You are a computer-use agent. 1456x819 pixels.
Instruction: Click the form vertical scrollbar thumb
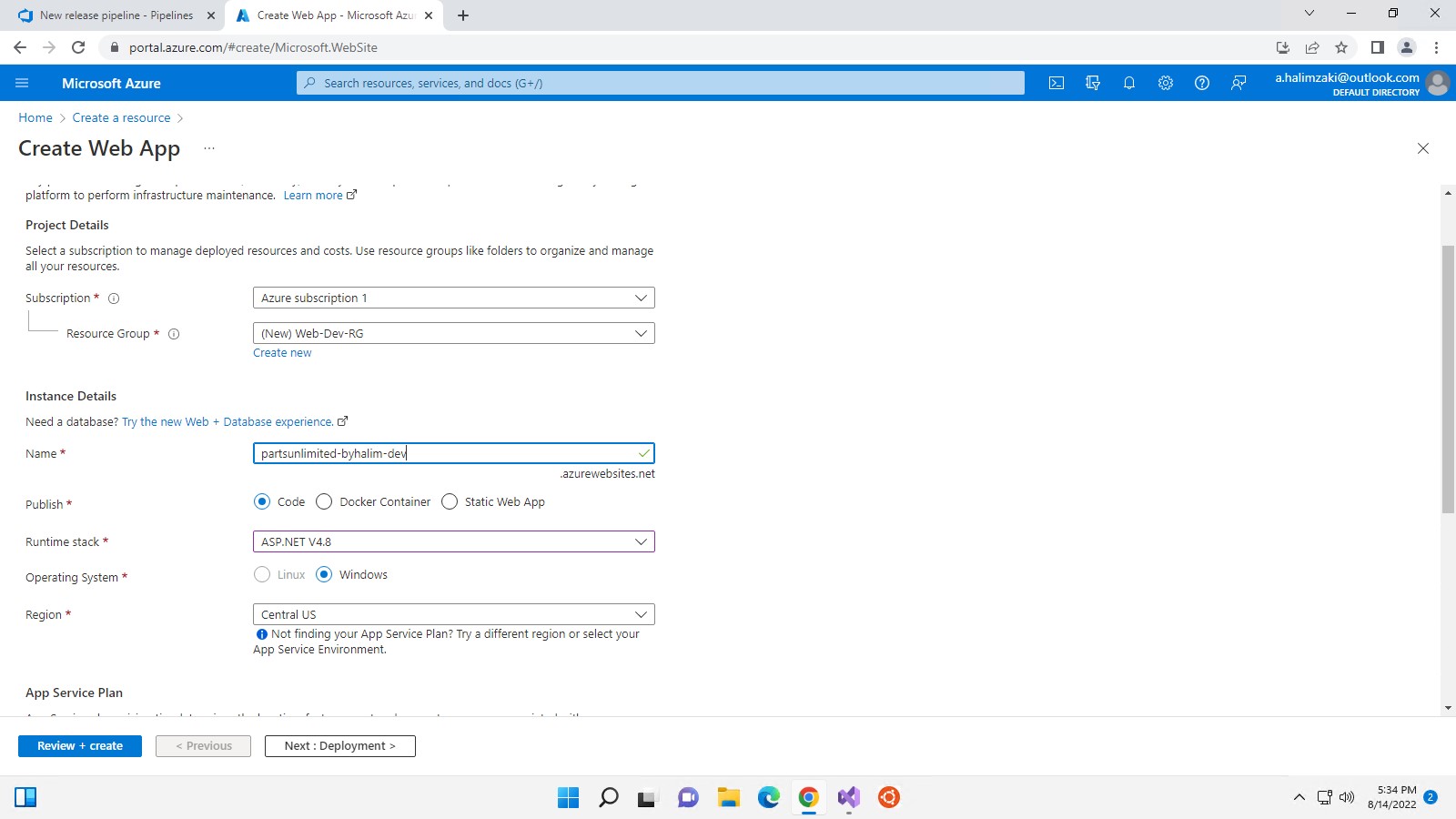coord(1448,379)
